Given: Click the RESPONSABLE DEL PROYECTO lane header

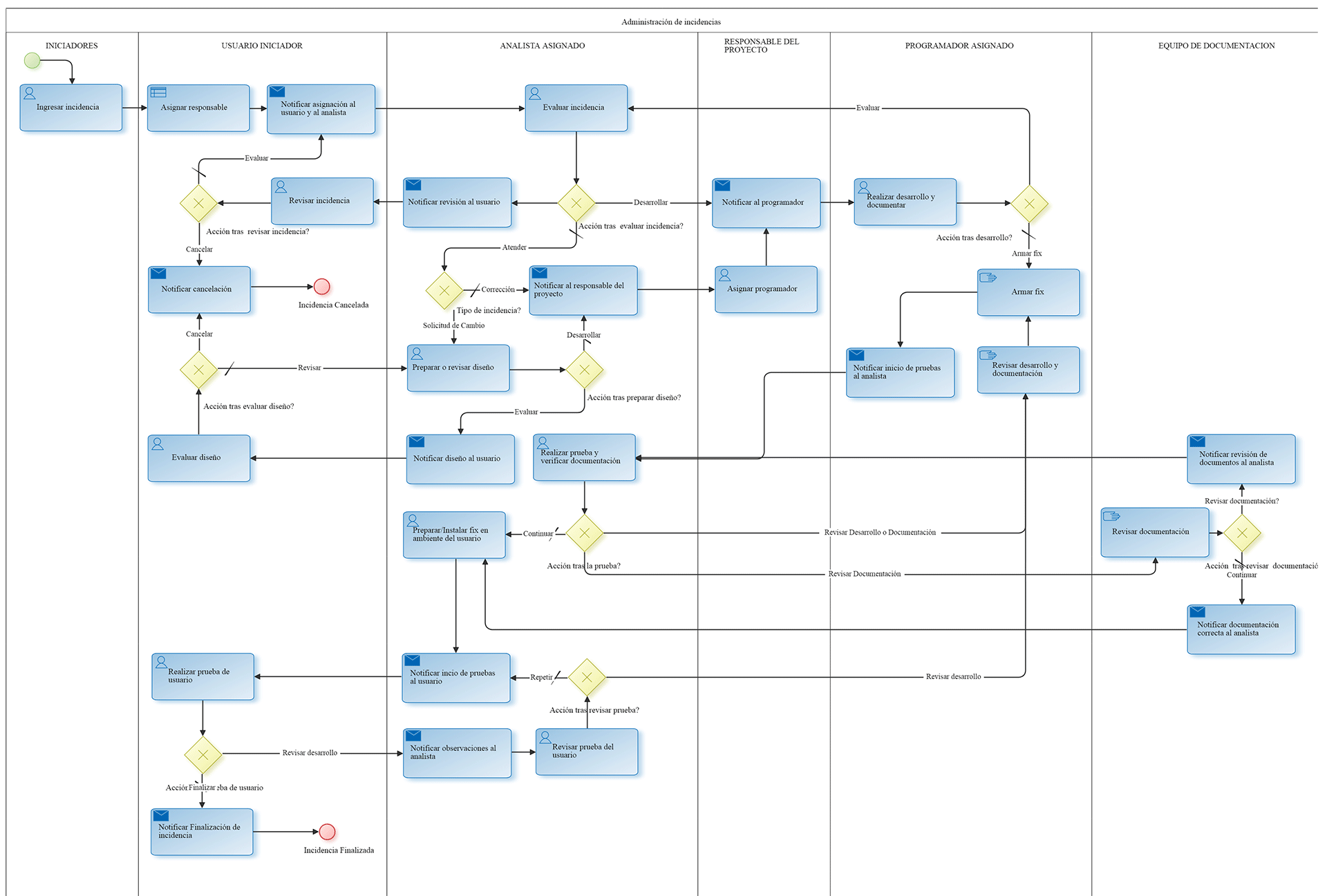Looking at the screenshot, I should coord(762,46).
